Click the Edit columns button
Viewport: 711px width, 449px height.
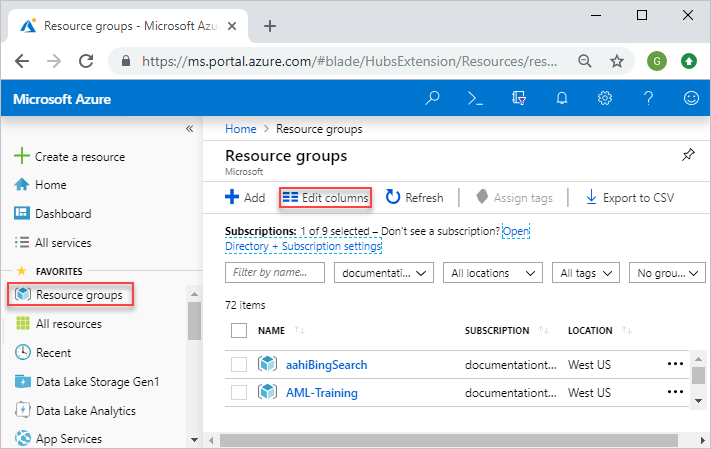[325, 198]
